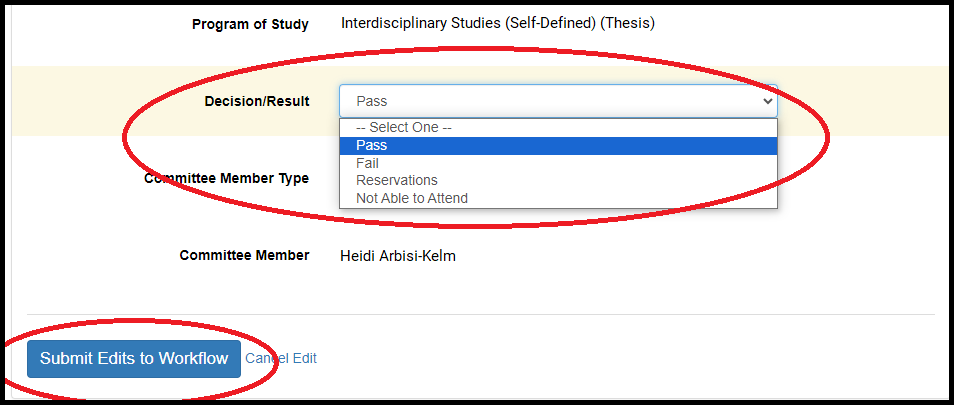
Task: Click the Decision/Result dropdown chevron arrow
Action: click(767, 101)
